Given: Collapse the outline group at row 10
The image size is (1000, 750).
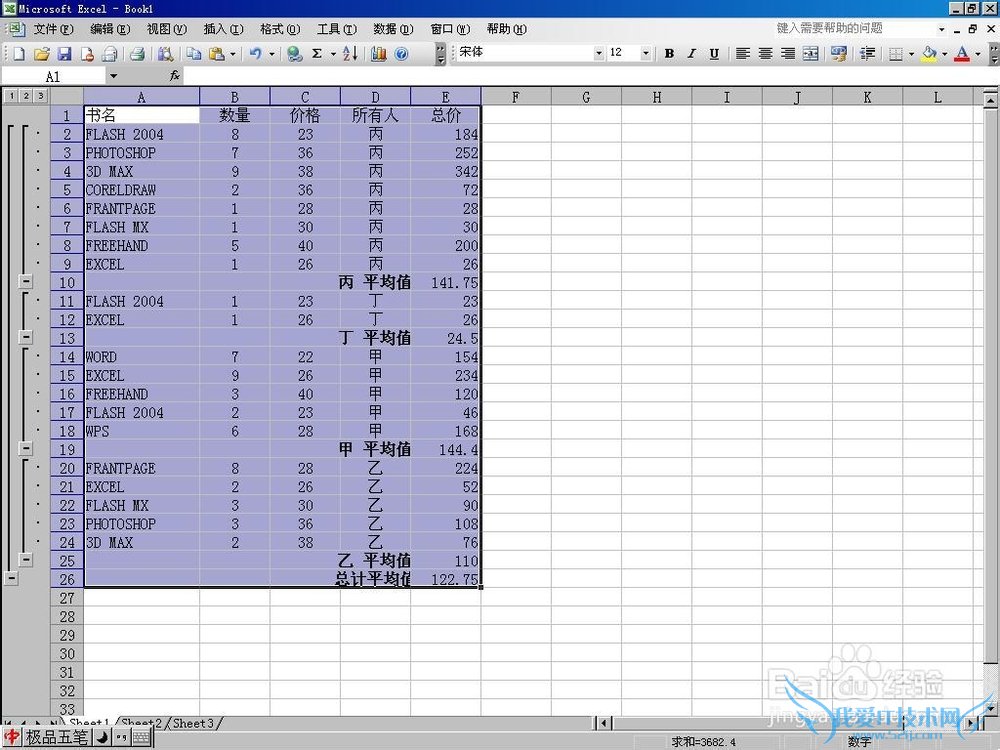Looking at the screenshot, I should 26,283.
